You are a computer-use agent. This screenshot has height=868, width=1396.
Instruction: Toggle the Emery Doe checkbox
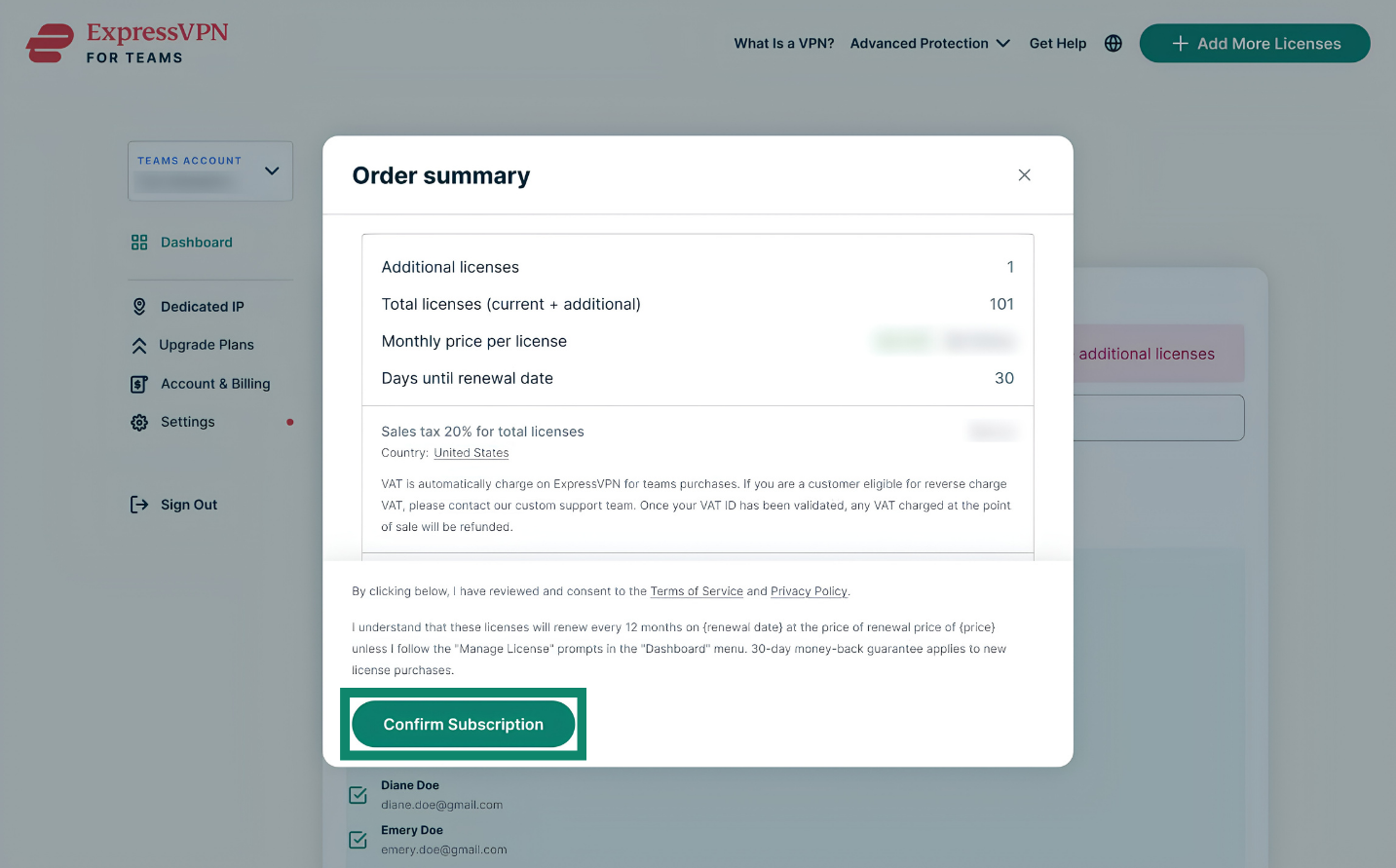(358, 840)
